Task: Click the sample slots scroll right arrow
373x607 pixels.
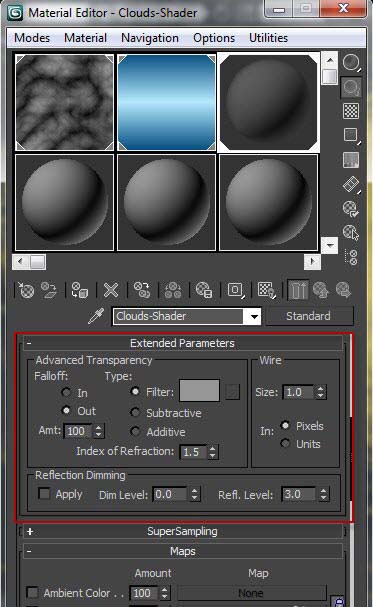Action: click(x=312, y=262)
